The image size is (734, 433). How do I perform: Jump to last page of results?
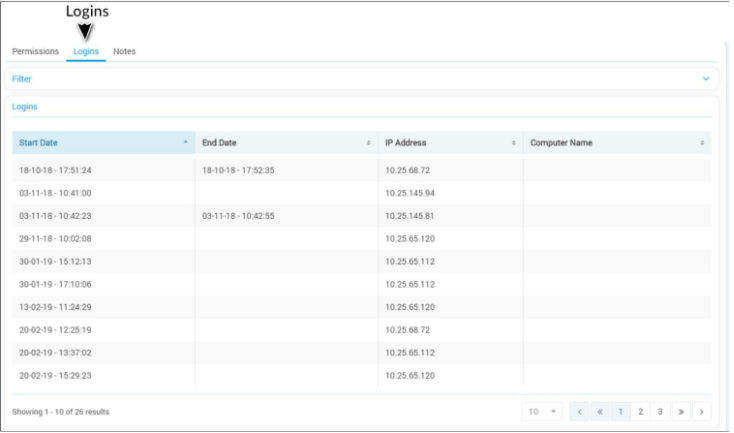point(681,411)
